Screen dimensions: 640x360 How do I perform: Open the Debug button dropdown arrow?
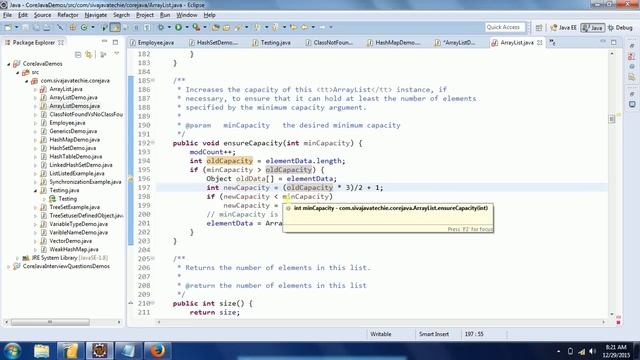point(169,27)
